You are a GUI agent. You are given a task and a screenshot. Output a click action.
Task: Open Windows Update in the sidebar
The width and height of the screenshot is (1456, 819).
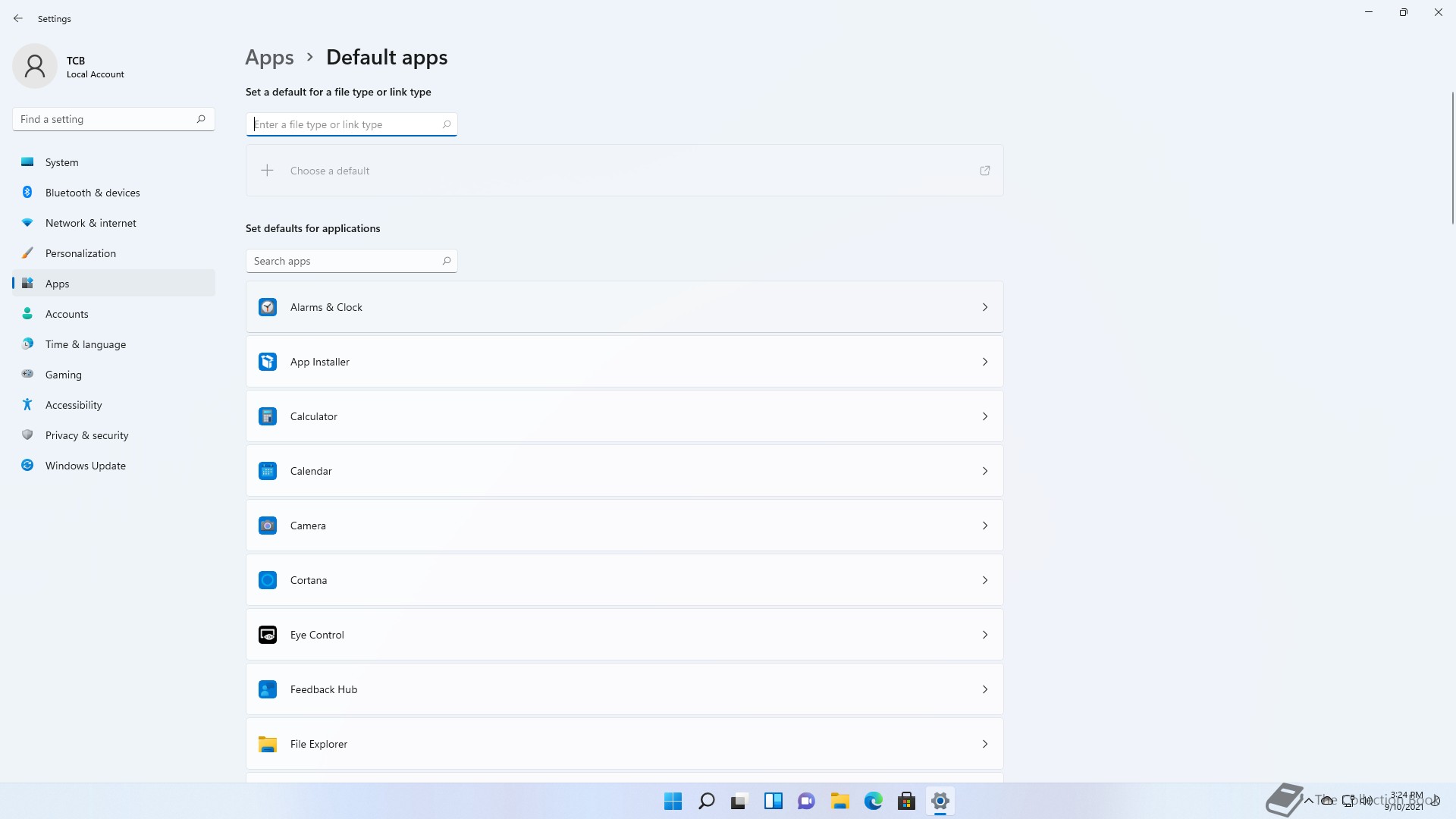tap(114, 466)
